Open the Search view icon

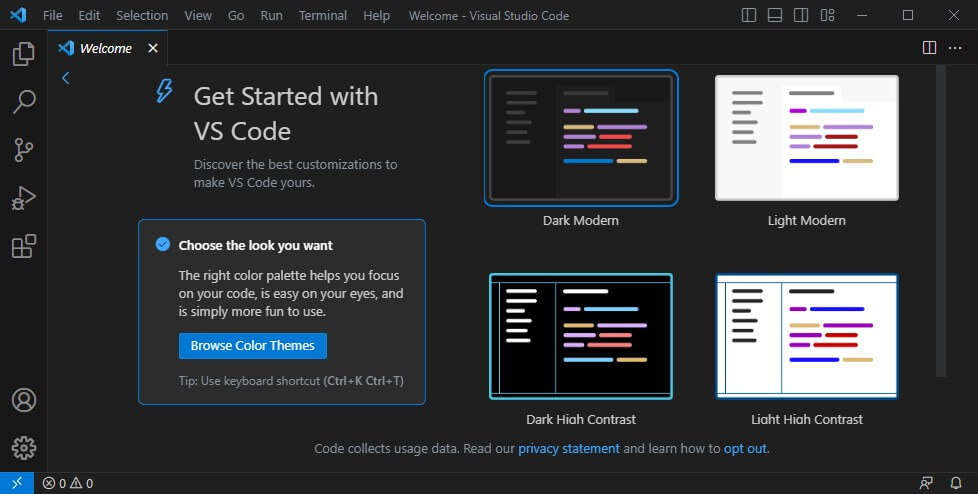(x=24, y=102)
